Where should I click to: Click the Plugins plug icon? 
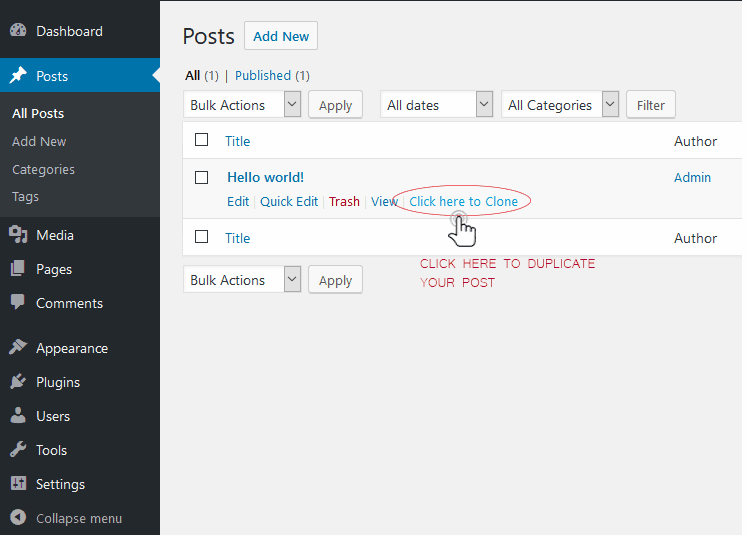coord(18,381)
